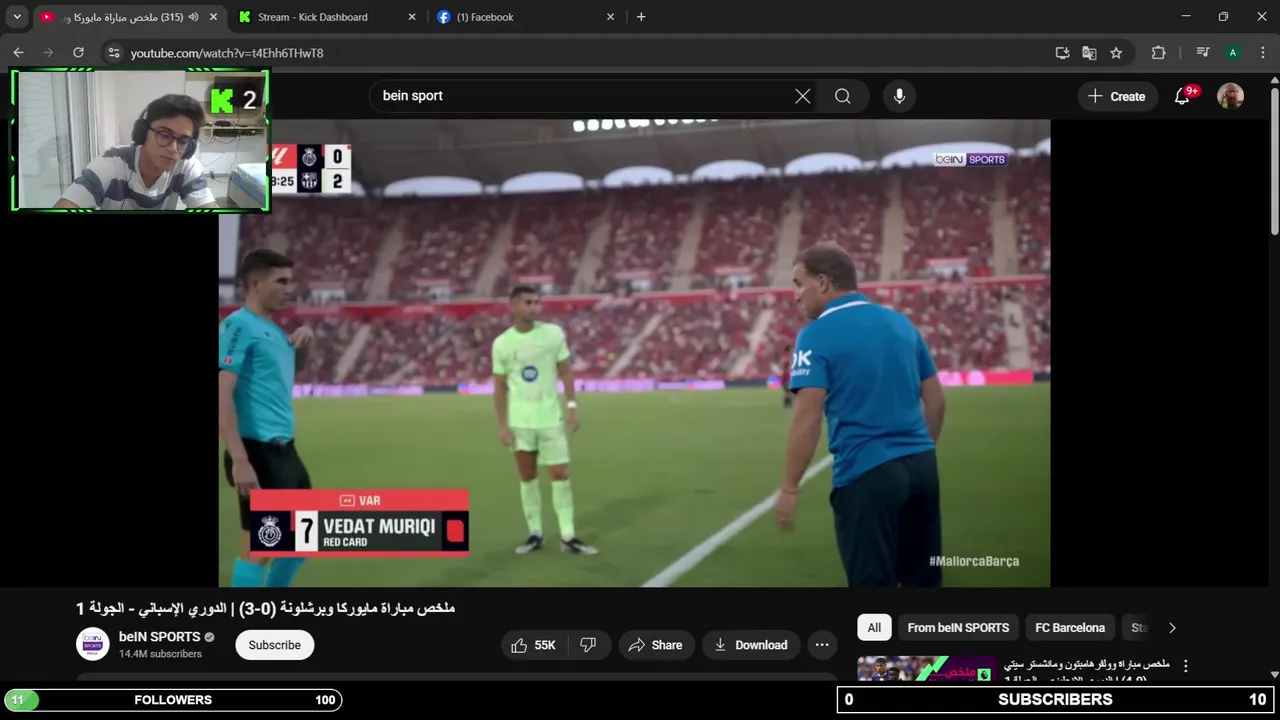Image resolution: width=1280 pixels, height=720 pixels.
Task: Click the Subscribers goal bar
Action: click(1057, 700)
